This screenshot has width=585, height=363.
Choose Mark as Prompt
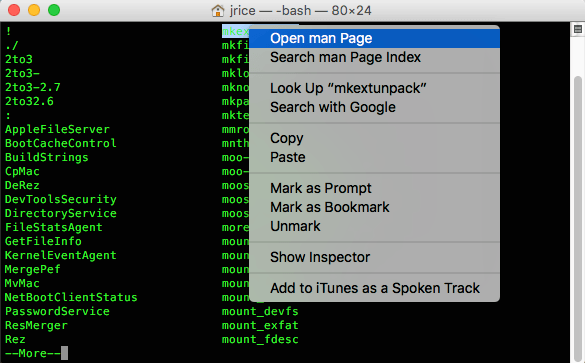coord(374,188)
